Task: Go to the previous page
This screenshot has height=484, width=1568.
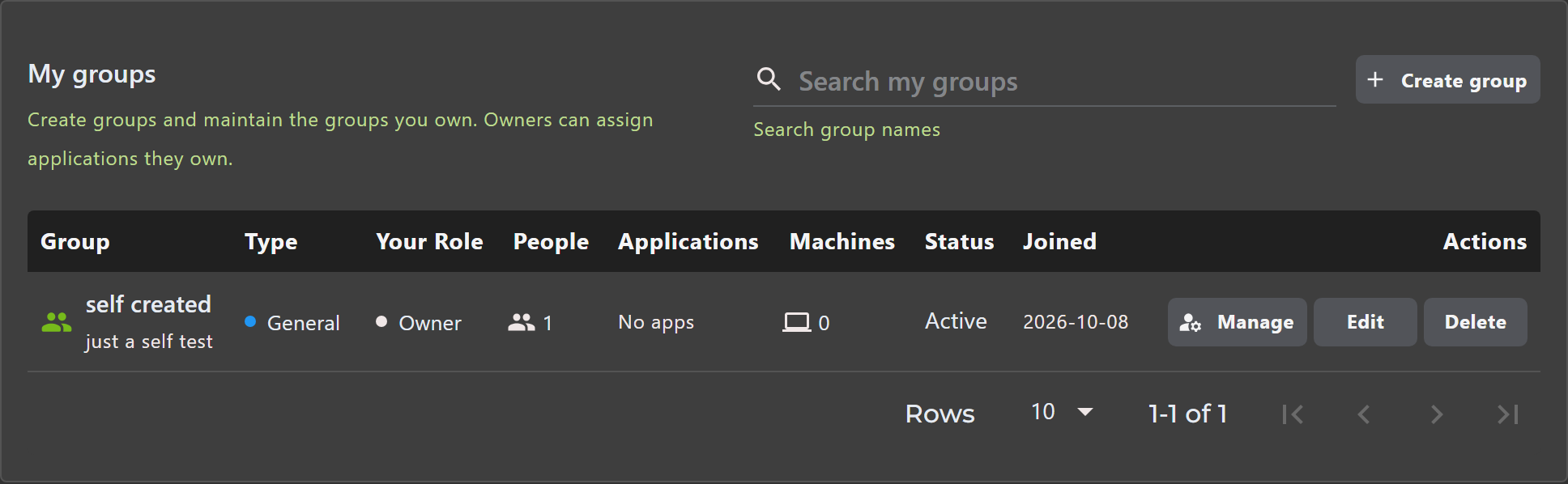Action: [x=1364, y=414]
